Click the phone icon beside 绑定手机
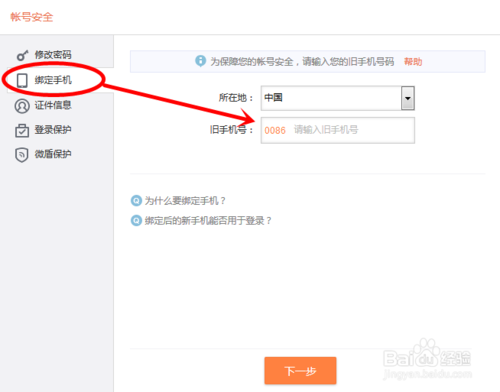500x392 pixels. 22,80
